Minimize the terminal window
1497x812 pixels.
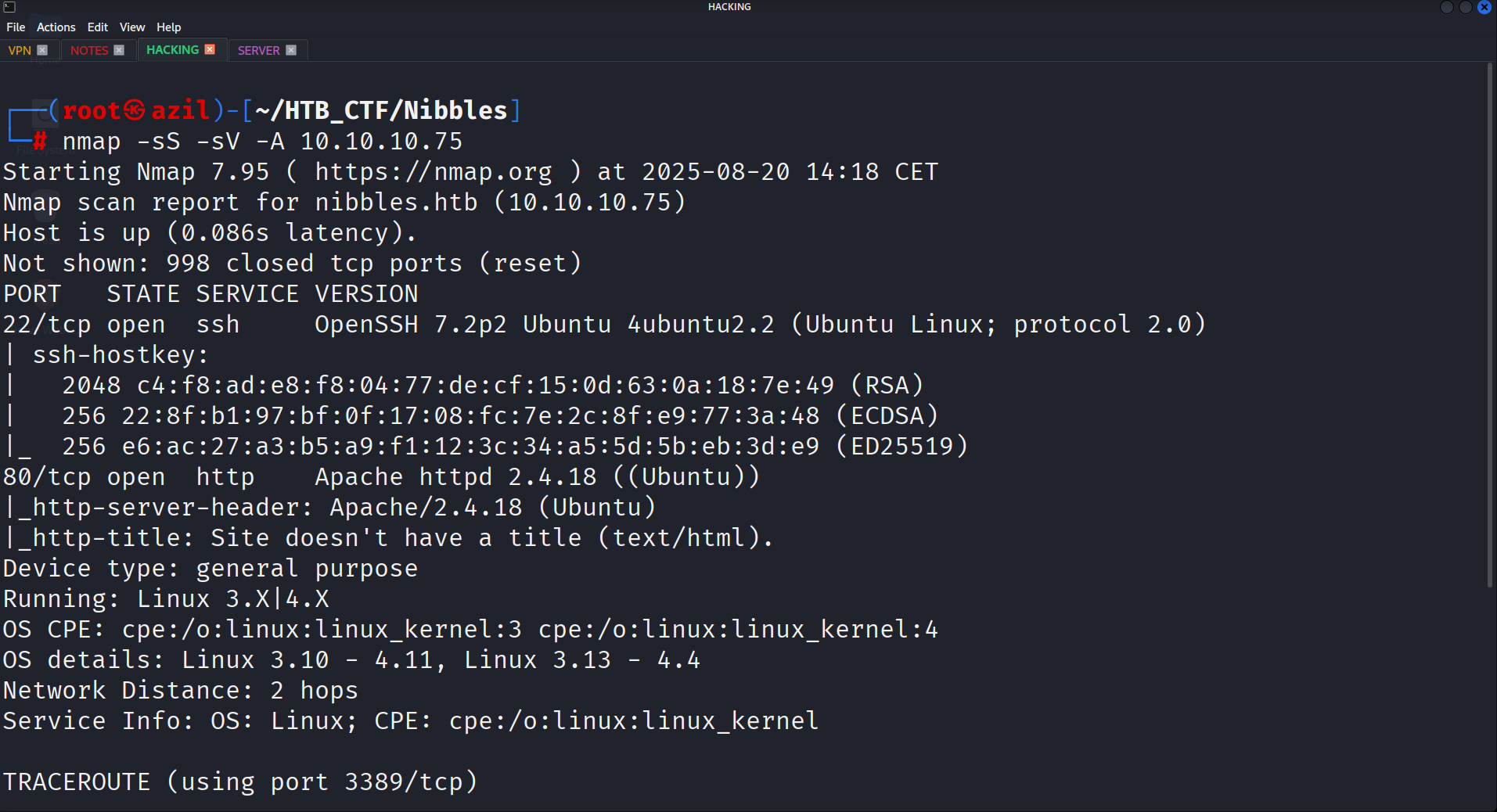1447,7
